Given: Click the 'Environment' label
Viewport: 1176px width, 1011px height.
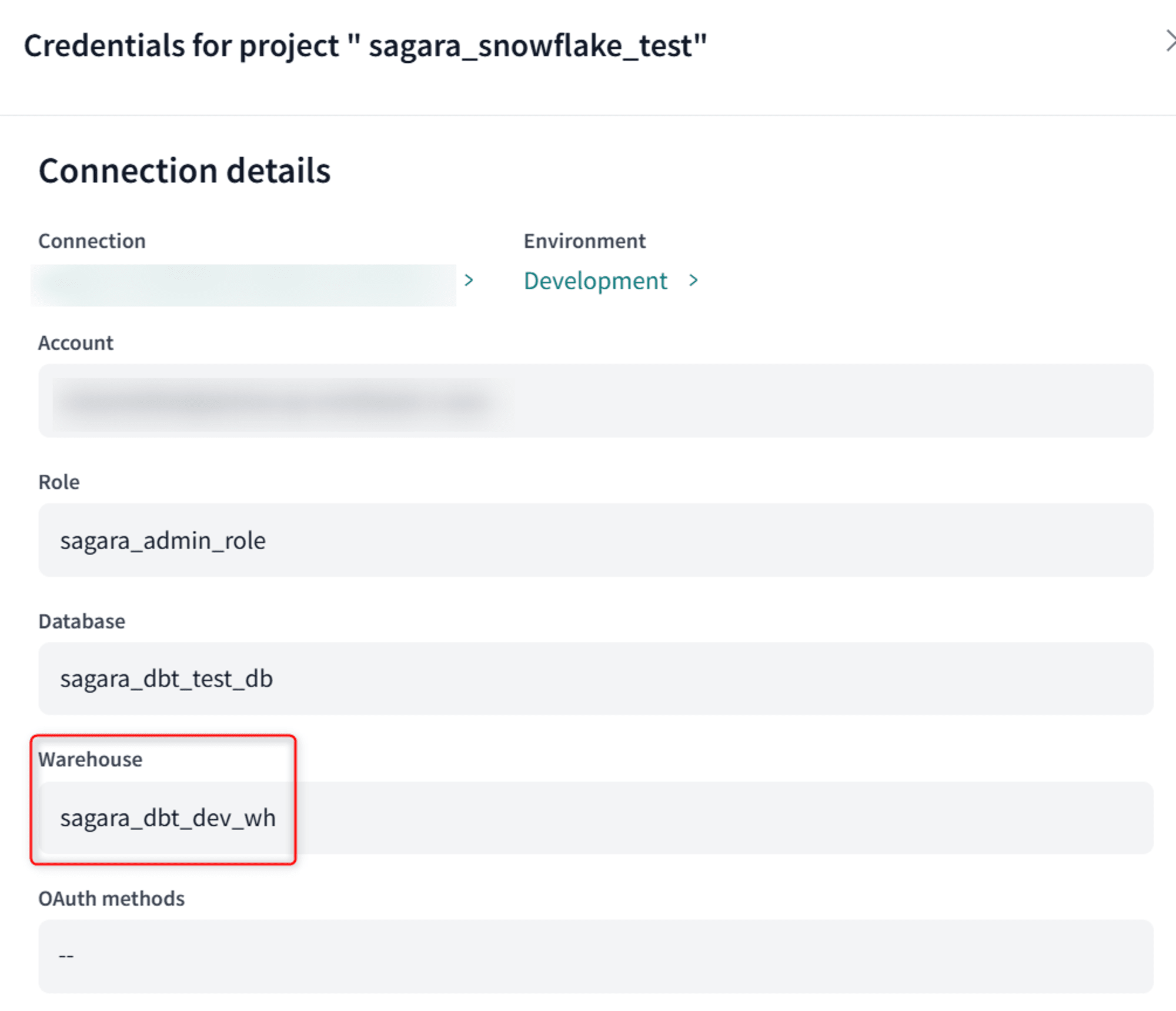Looking at the screenshot, I should click(584, 241).
